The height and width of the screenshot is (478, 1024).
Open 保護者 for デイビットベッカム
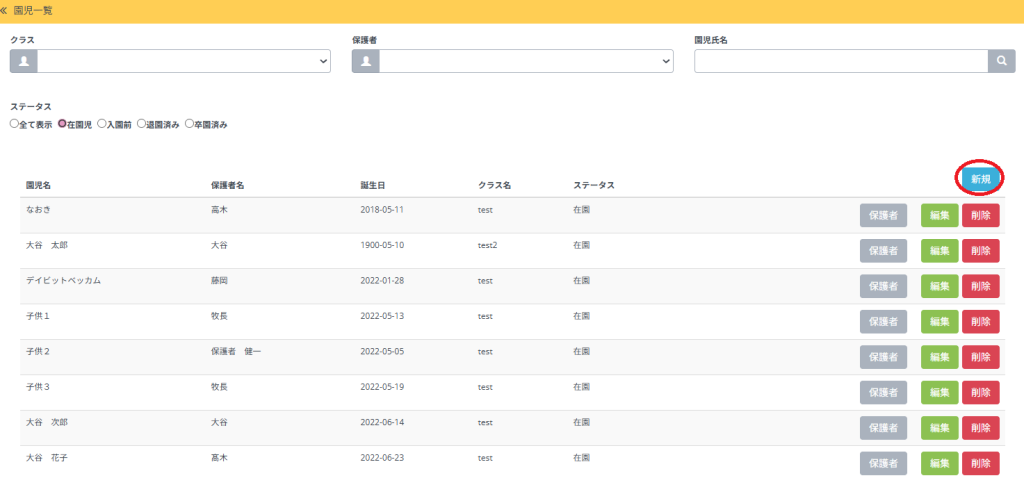click(883, 286)
